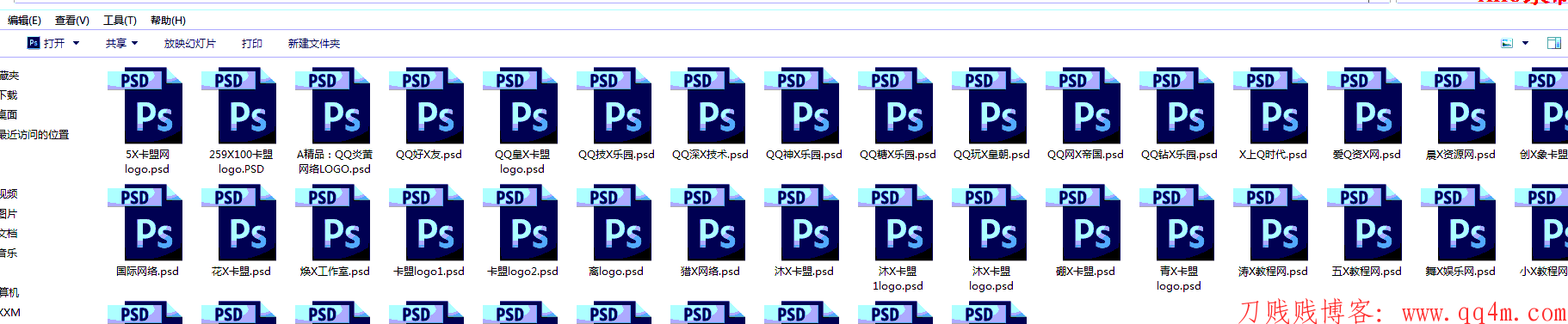Click 新建文件夹 to create a folder
The width and height of the screenshot is (1568, 324).
coord(314,43)
